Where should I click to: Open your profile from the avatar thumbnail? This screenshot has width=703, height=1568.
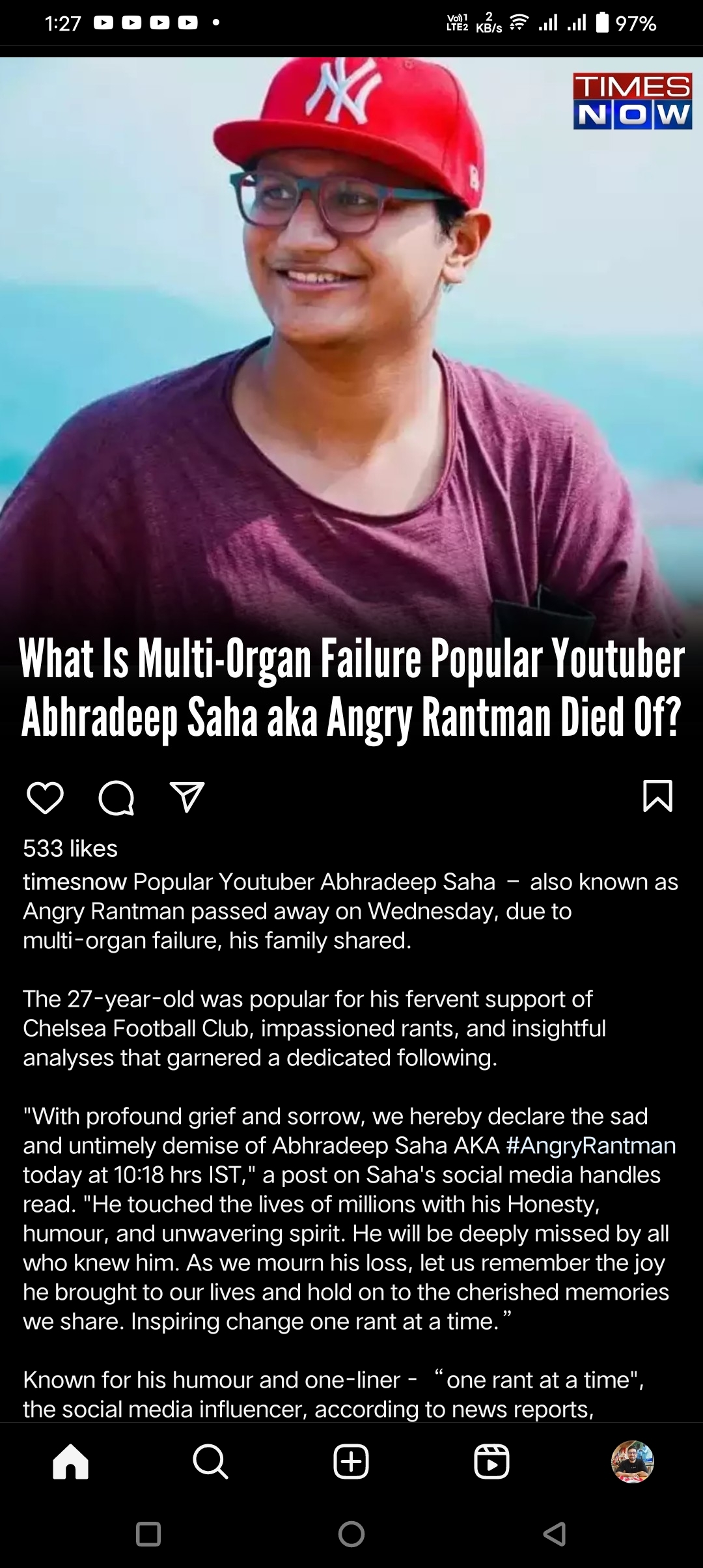(632, 1462)
